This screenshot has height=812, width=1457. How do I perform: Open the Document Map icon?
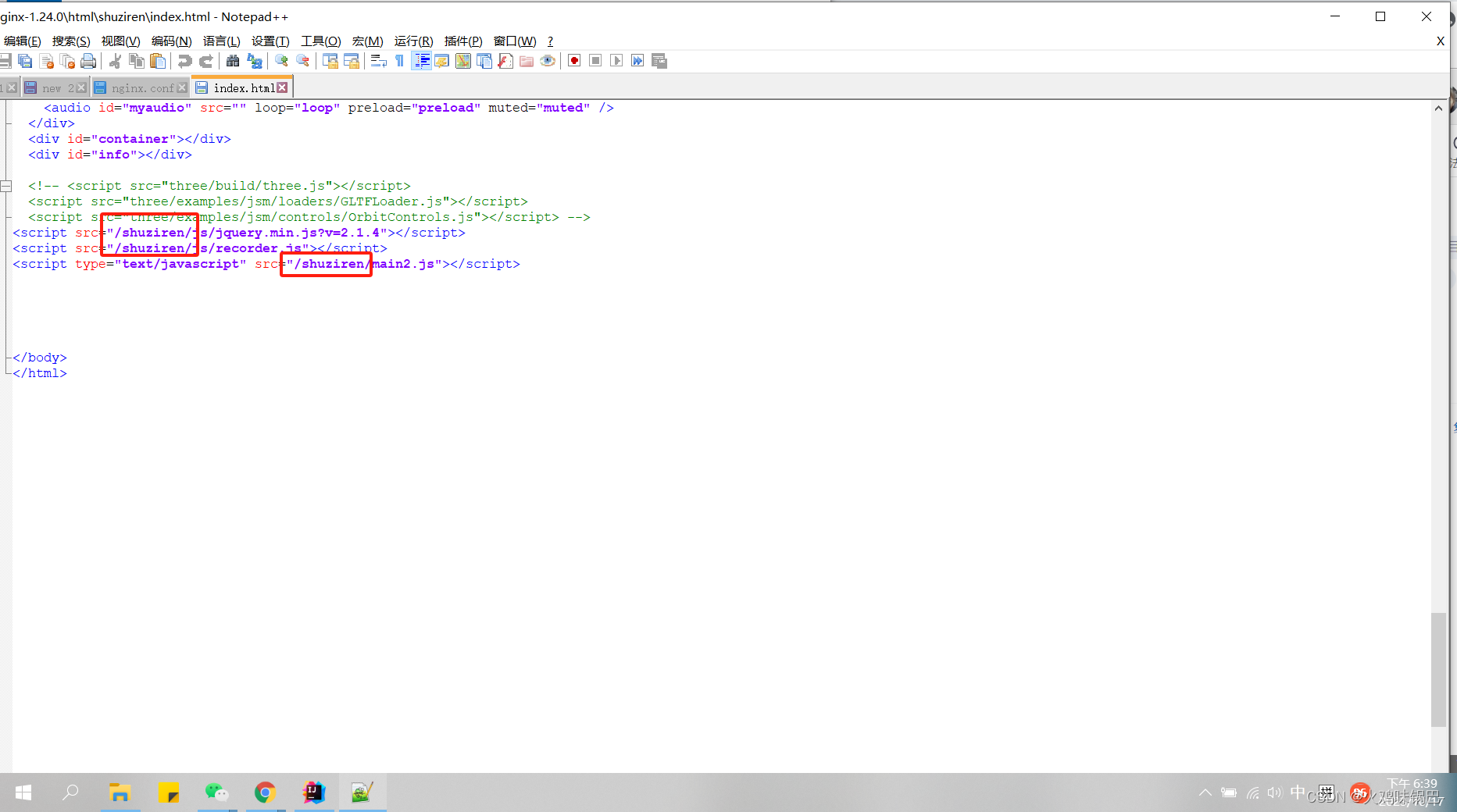pos(463,61)
